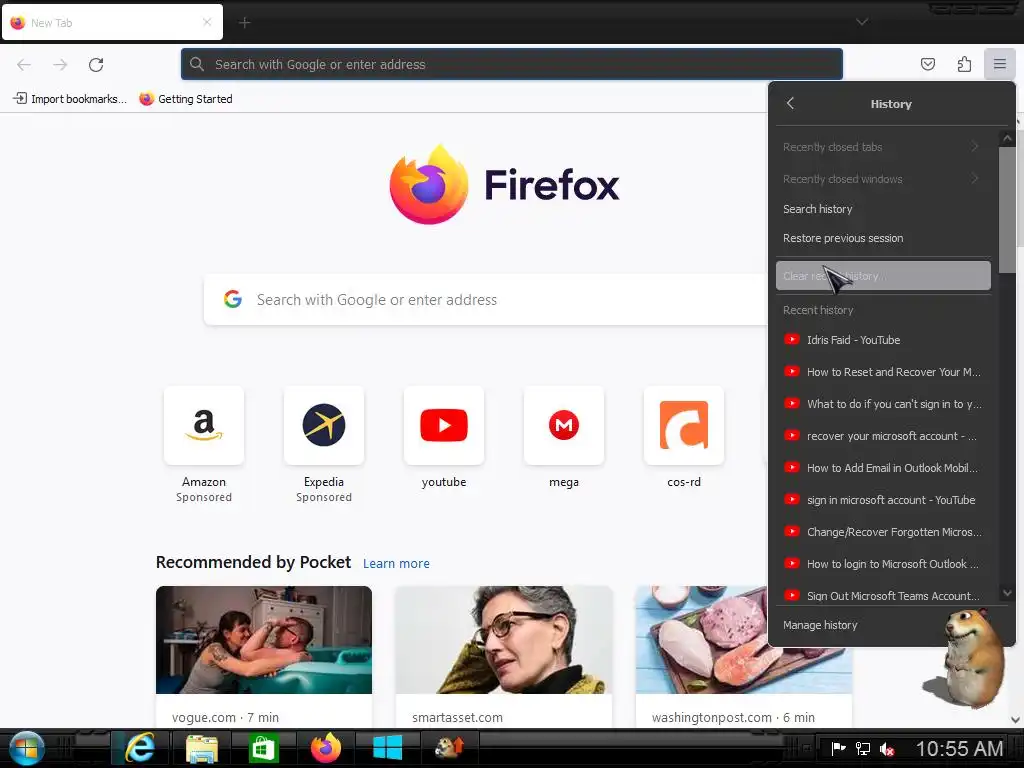This screenshot has height=768, width=1024.
Task: Click History panel scrollbar down arrow
Action: pos(1007,593)
